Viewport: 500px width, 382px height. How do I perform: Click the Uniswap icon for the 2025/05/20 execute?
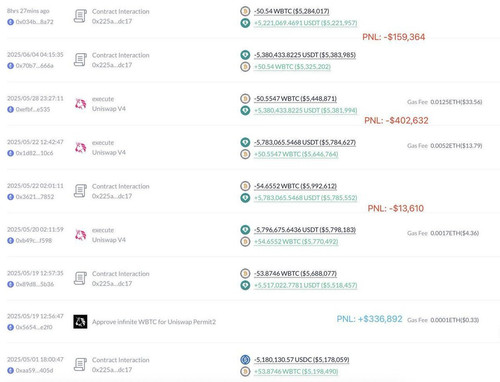(x=80, y=235)
